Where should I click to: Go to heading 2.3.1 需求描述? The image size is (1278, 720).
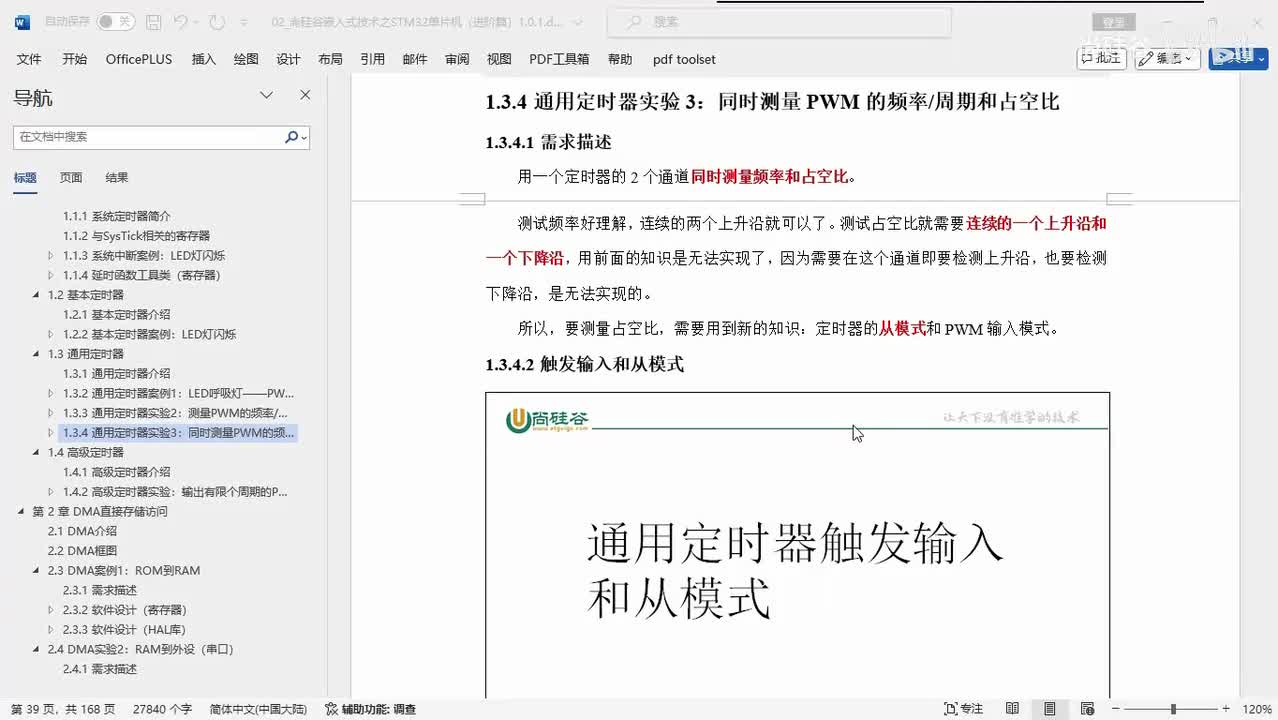pos(100,590)
